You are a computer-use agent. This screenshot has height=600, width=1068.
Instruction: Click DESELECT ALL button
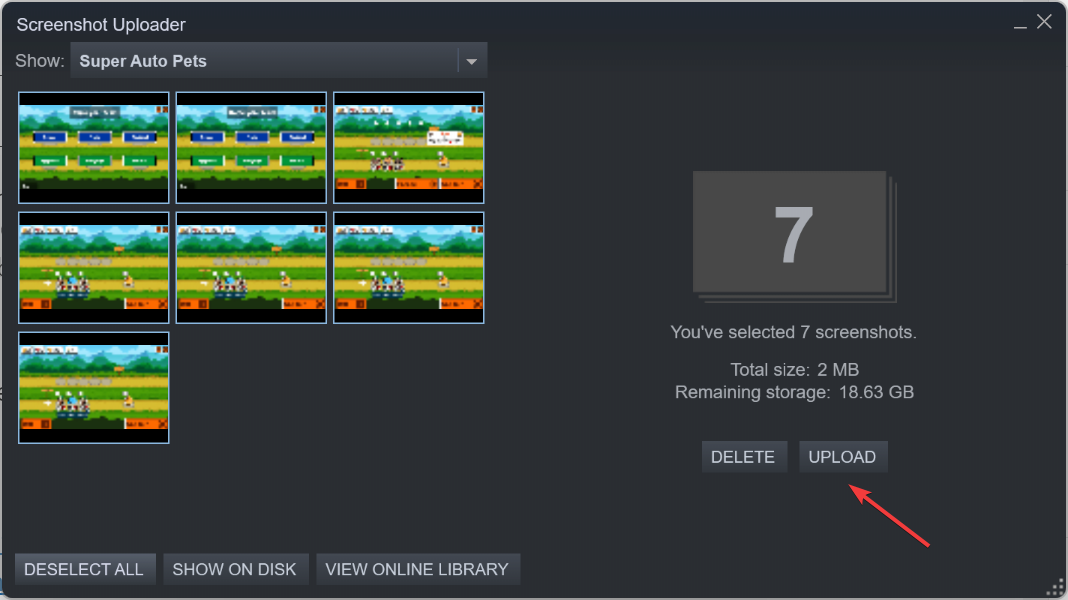pyautogui.click(x=84, y=569)
